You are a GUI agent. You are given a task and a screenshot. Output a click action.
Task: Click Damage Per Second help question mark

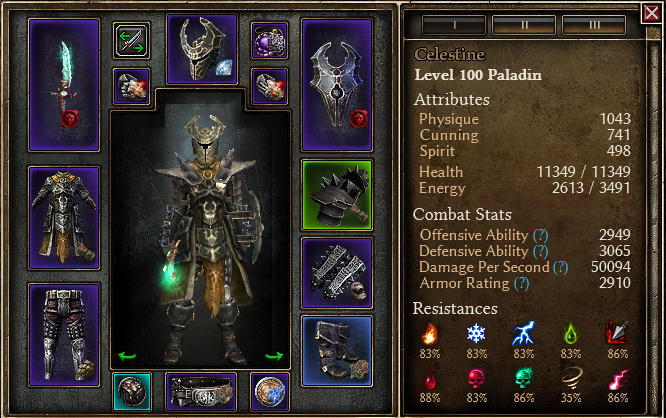point(561,267)
